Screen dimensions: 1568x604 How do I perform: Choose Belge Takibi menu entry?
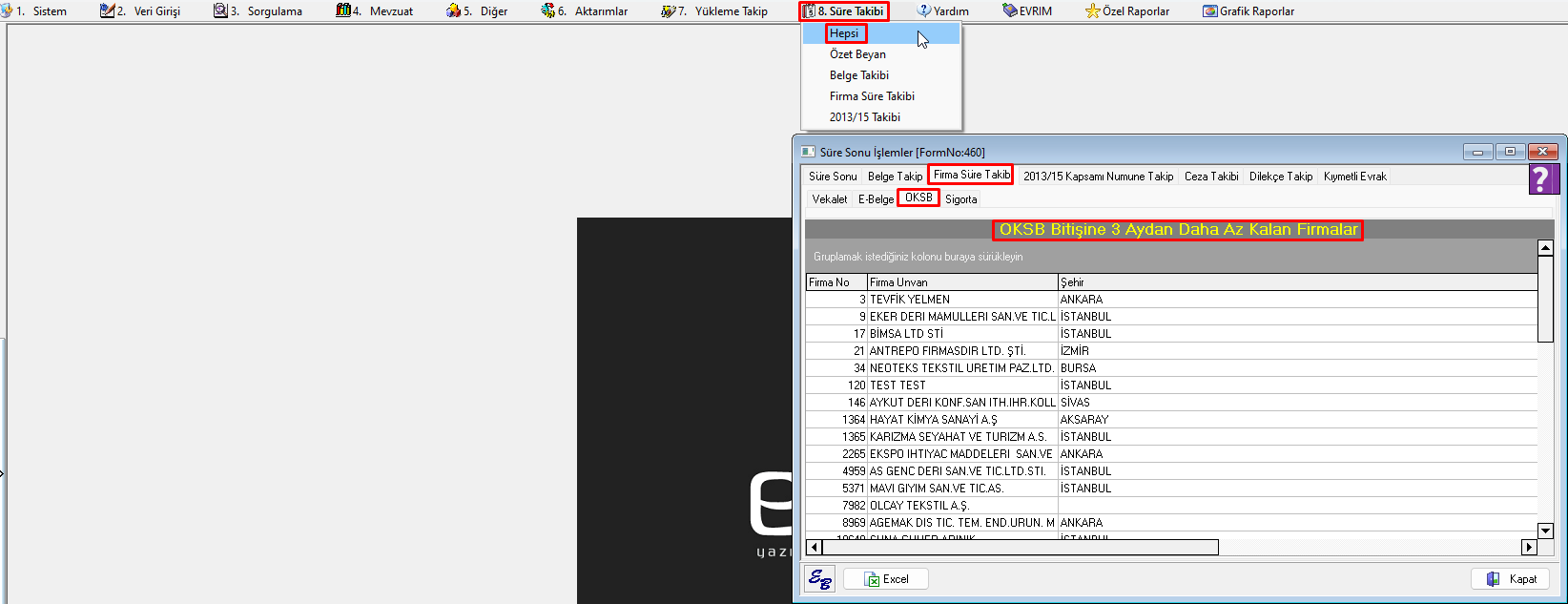point(881,75)
